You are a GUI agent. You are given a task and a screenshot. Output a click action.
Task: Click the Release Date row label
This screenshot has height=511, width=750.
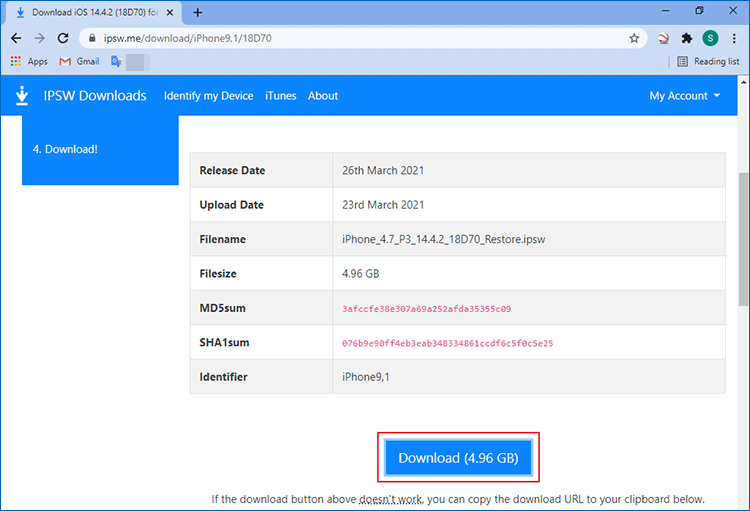[x=232, y=170]
